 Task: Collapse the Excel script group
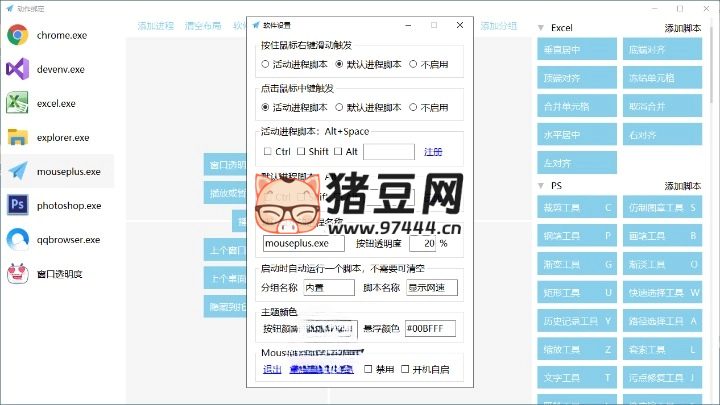click(x=541, y=28)
